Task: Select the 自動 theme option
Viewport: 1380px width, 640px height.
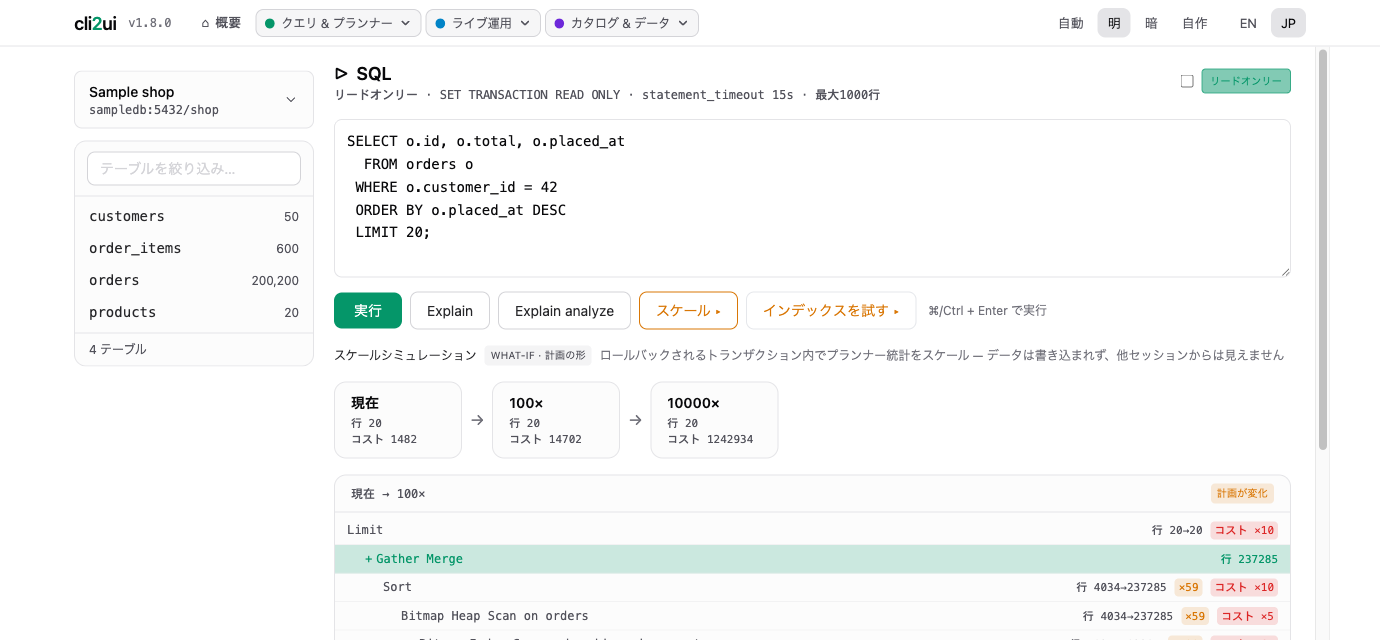Action: pyautogui.click(x=1071, y=23)
